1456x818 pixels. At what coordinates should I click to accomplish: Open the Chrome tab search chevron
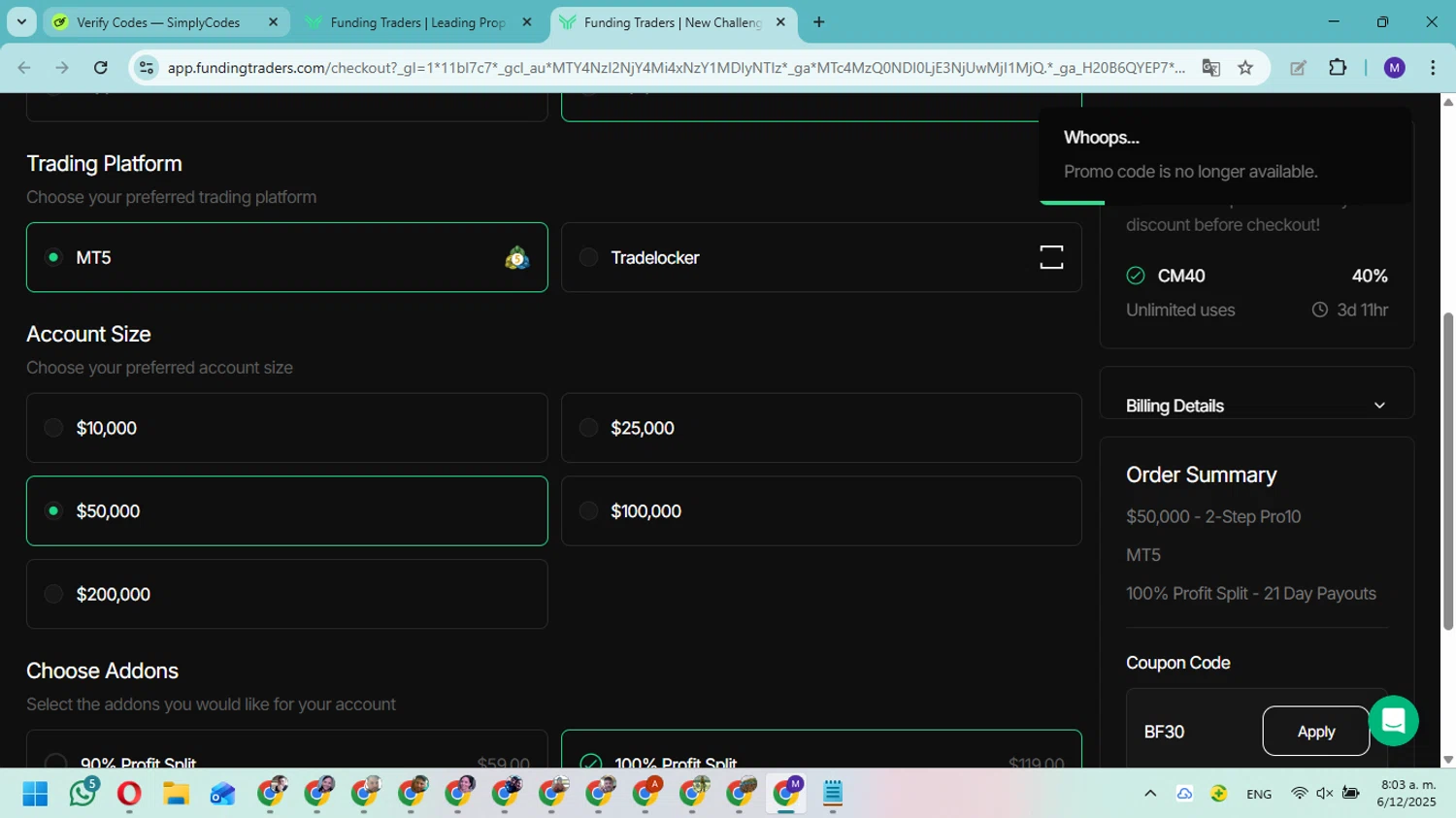coord(21,21)
